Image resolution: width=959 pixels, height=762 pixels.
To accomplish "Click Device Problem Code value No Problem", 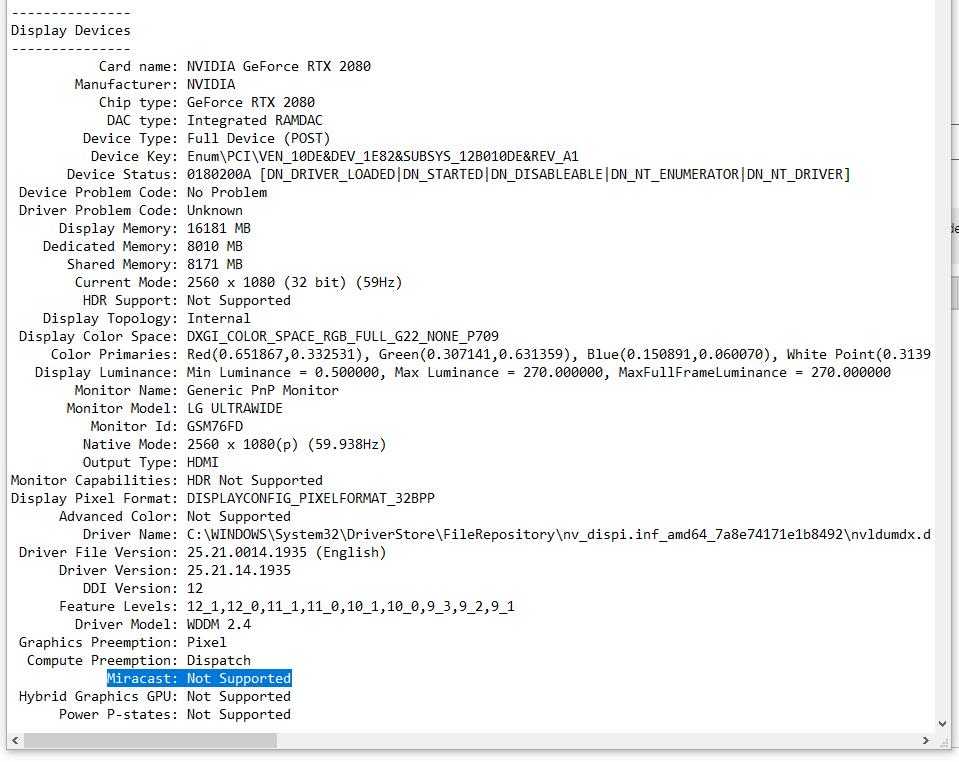I will click(227, 192).
